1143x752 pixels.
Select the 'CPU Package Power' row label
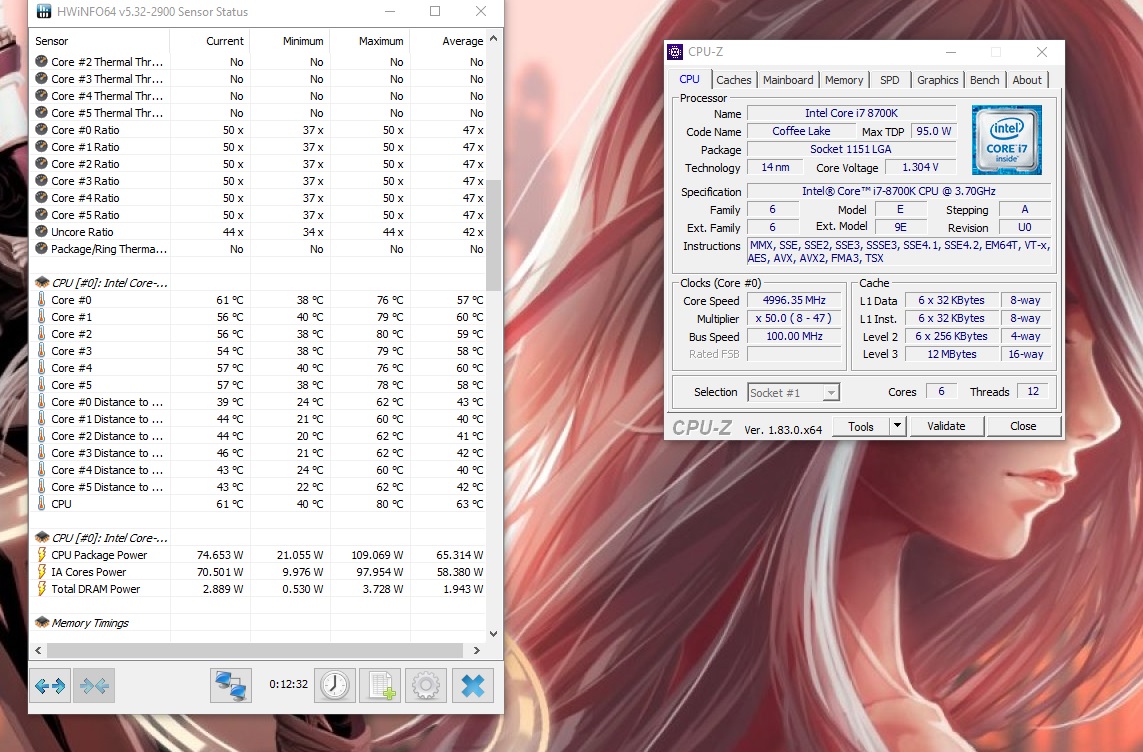(x=99, y=555)
